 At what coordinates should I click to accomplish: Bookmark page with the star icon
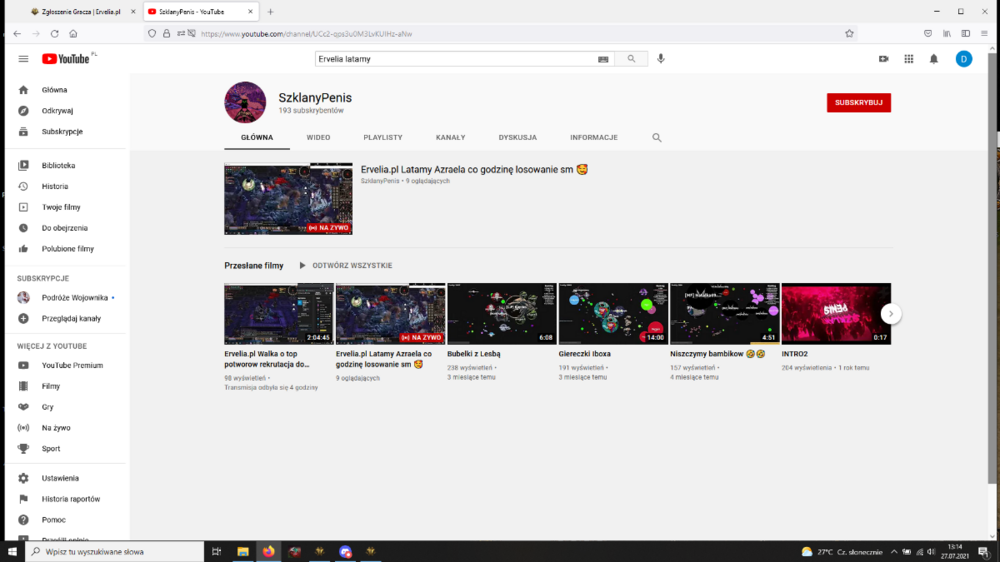click(x=849, y=33)
